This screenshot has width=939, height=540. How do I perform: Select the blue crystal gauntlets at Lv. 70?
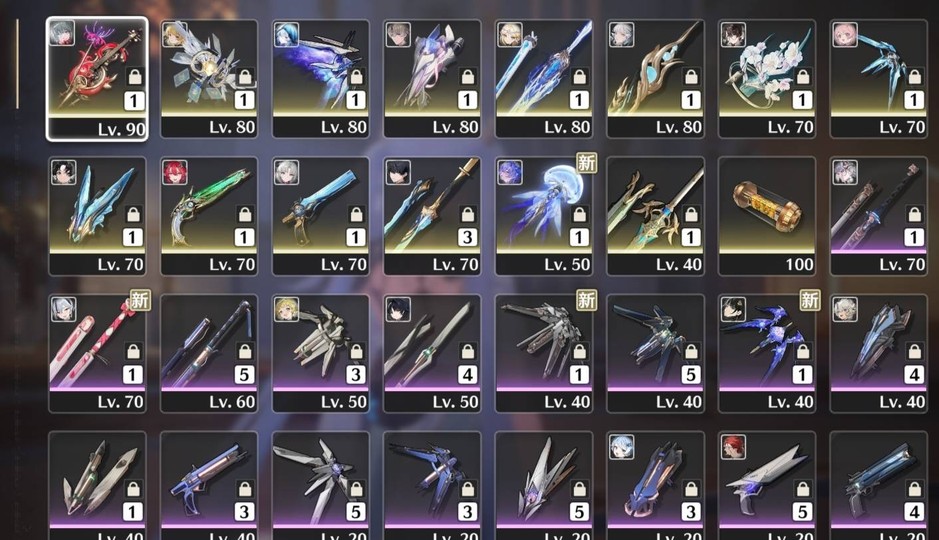click(97, 216)
